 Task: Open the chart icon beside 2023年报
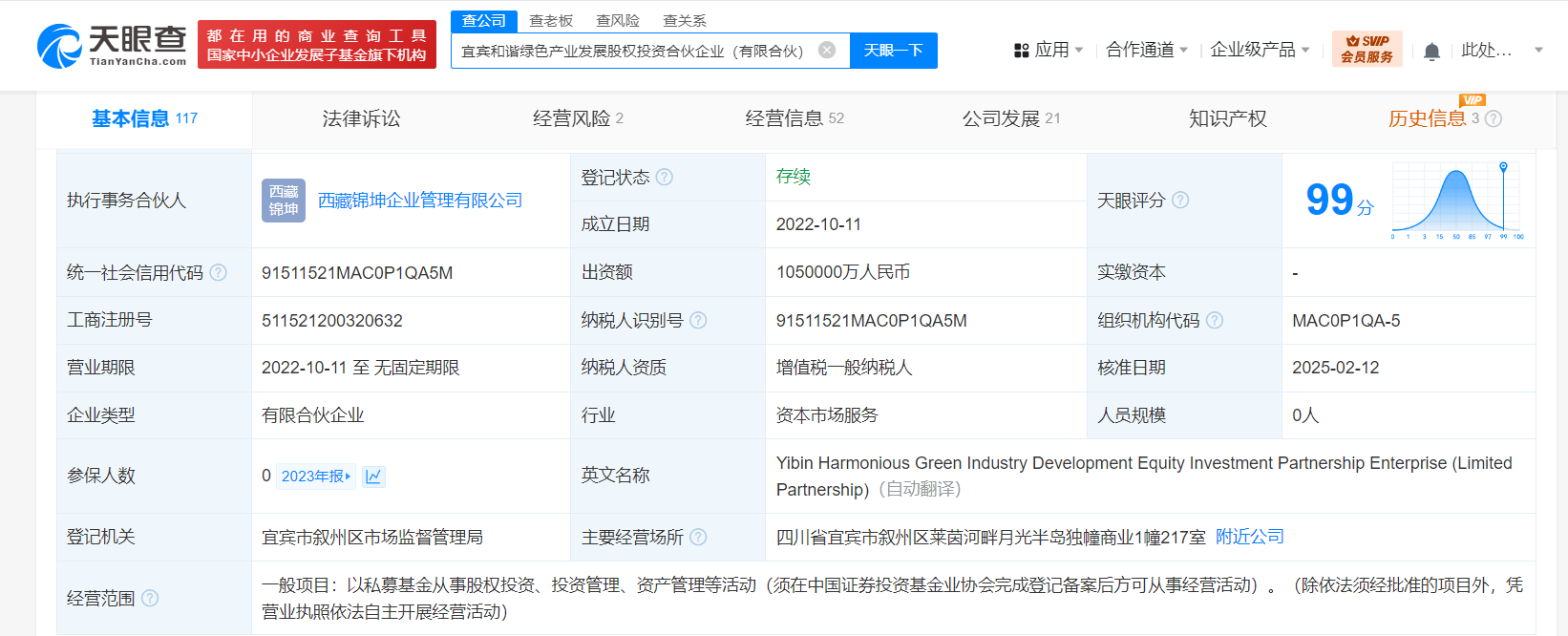(x=374, y=477)
